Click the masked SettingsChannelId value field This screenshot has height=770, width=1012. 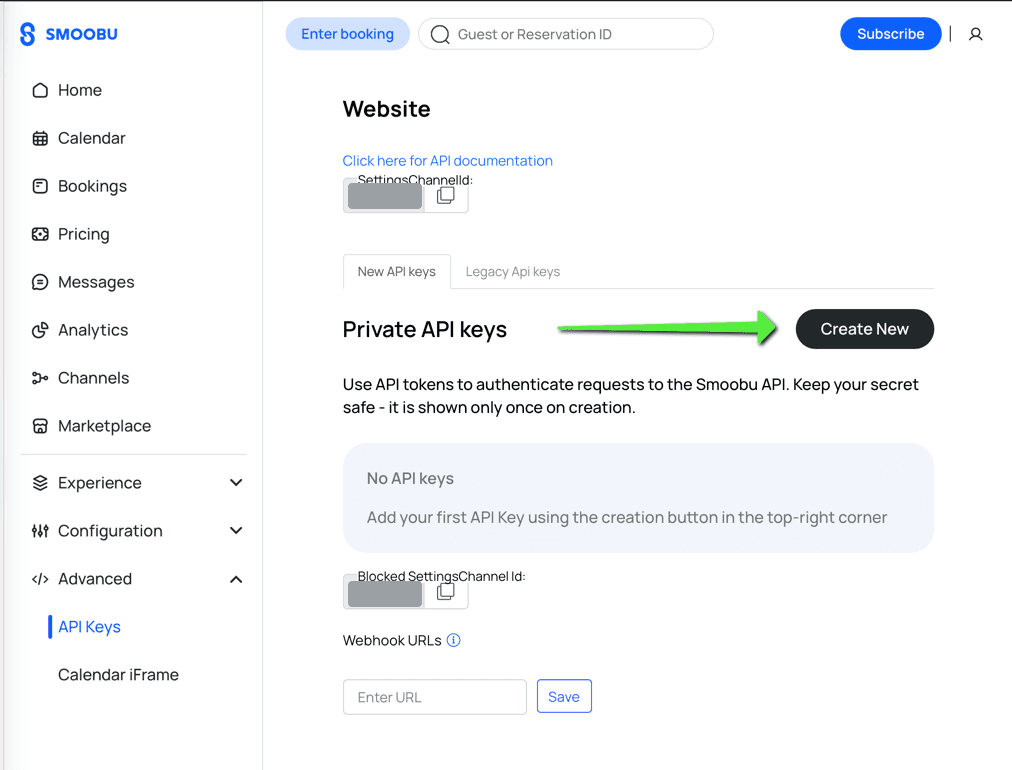point(385,196)
